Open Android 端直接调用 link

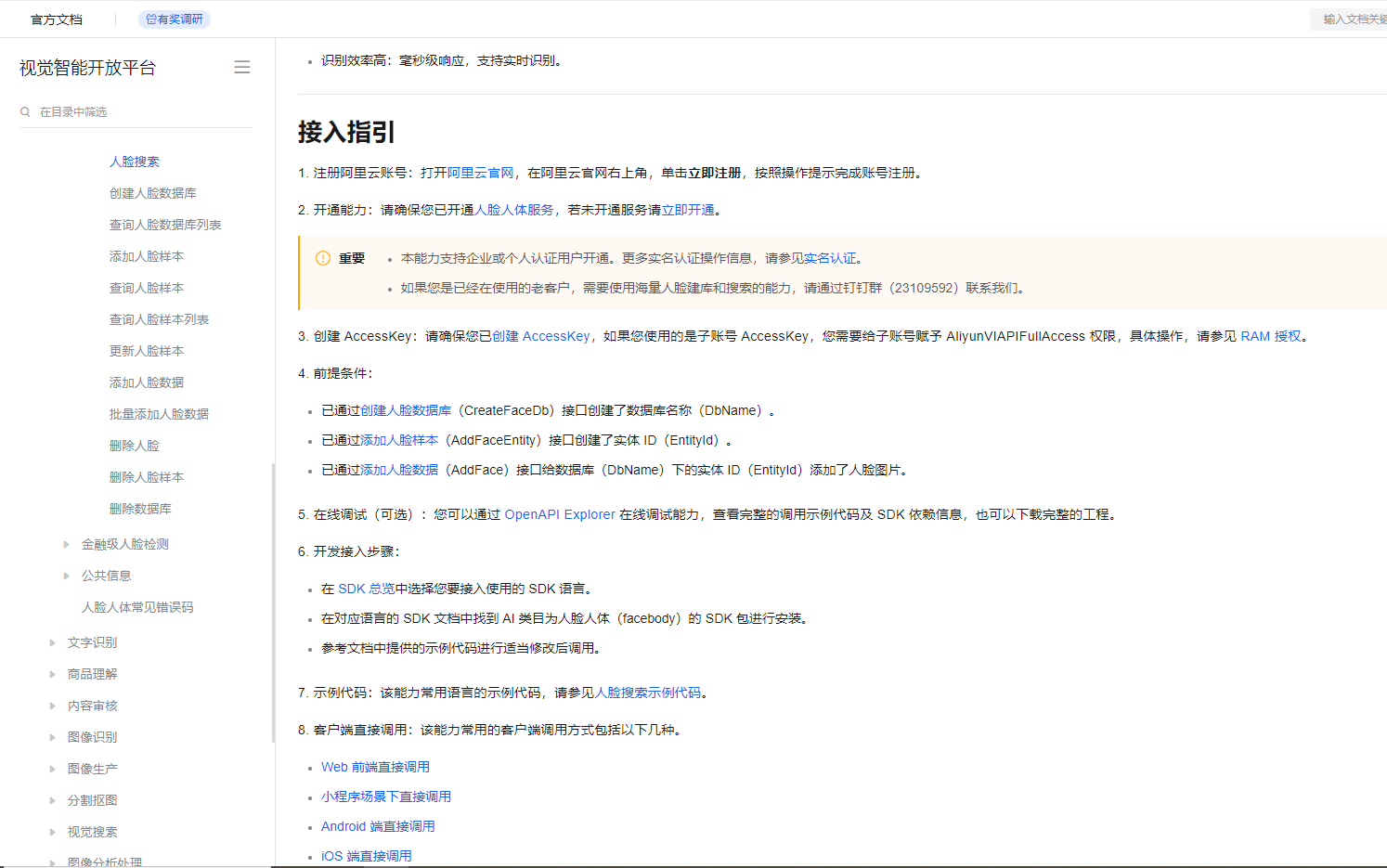378,826
